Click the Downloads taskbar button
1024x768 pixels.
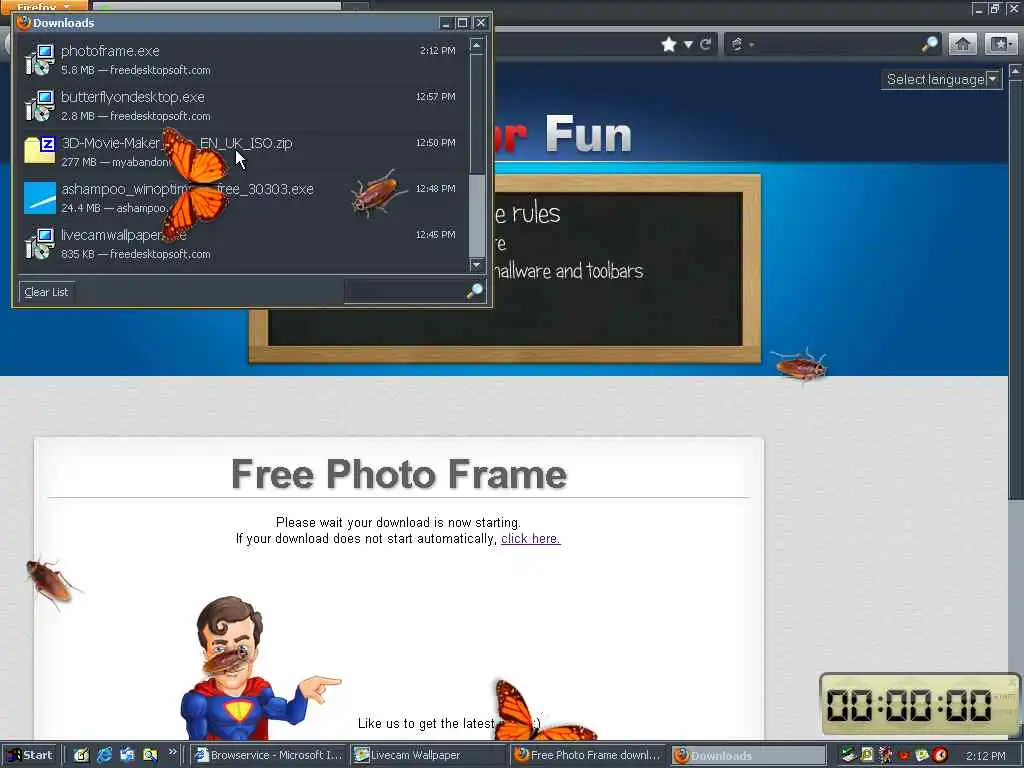click(748, 756)
